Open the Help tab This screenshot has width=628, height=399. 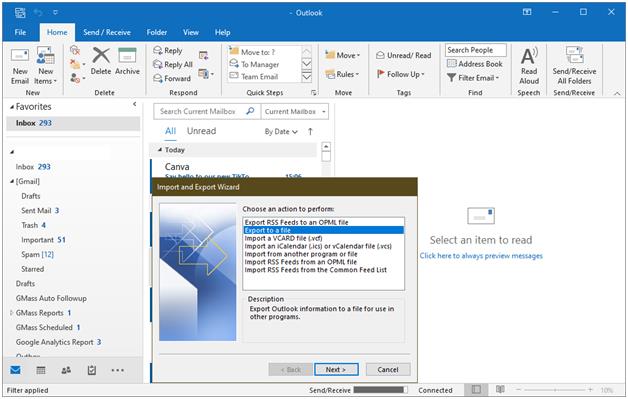click(x=222, y=32)
